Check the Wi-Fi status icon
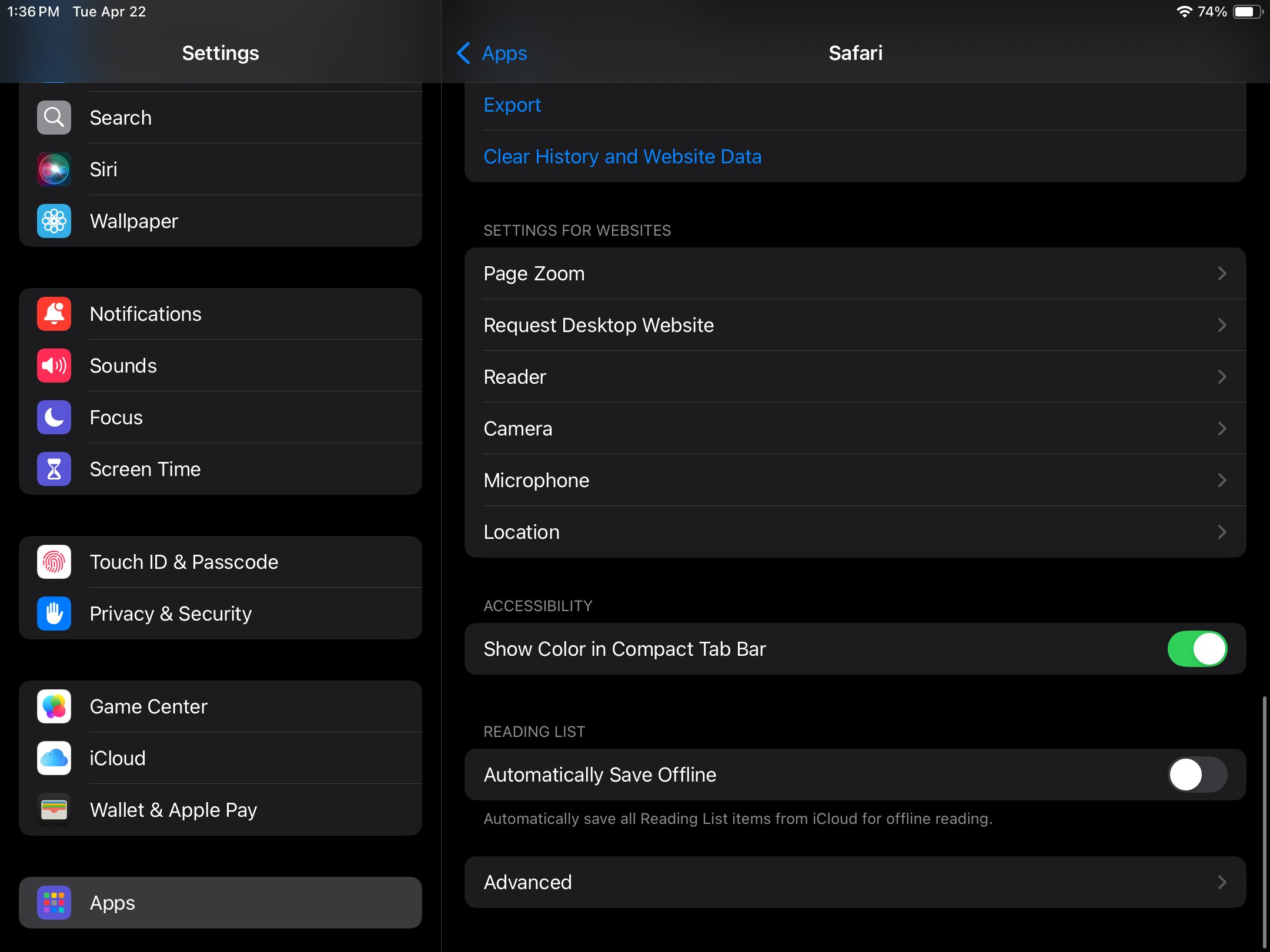Screen dimensions: 1270x952 tap(1184, 12)
